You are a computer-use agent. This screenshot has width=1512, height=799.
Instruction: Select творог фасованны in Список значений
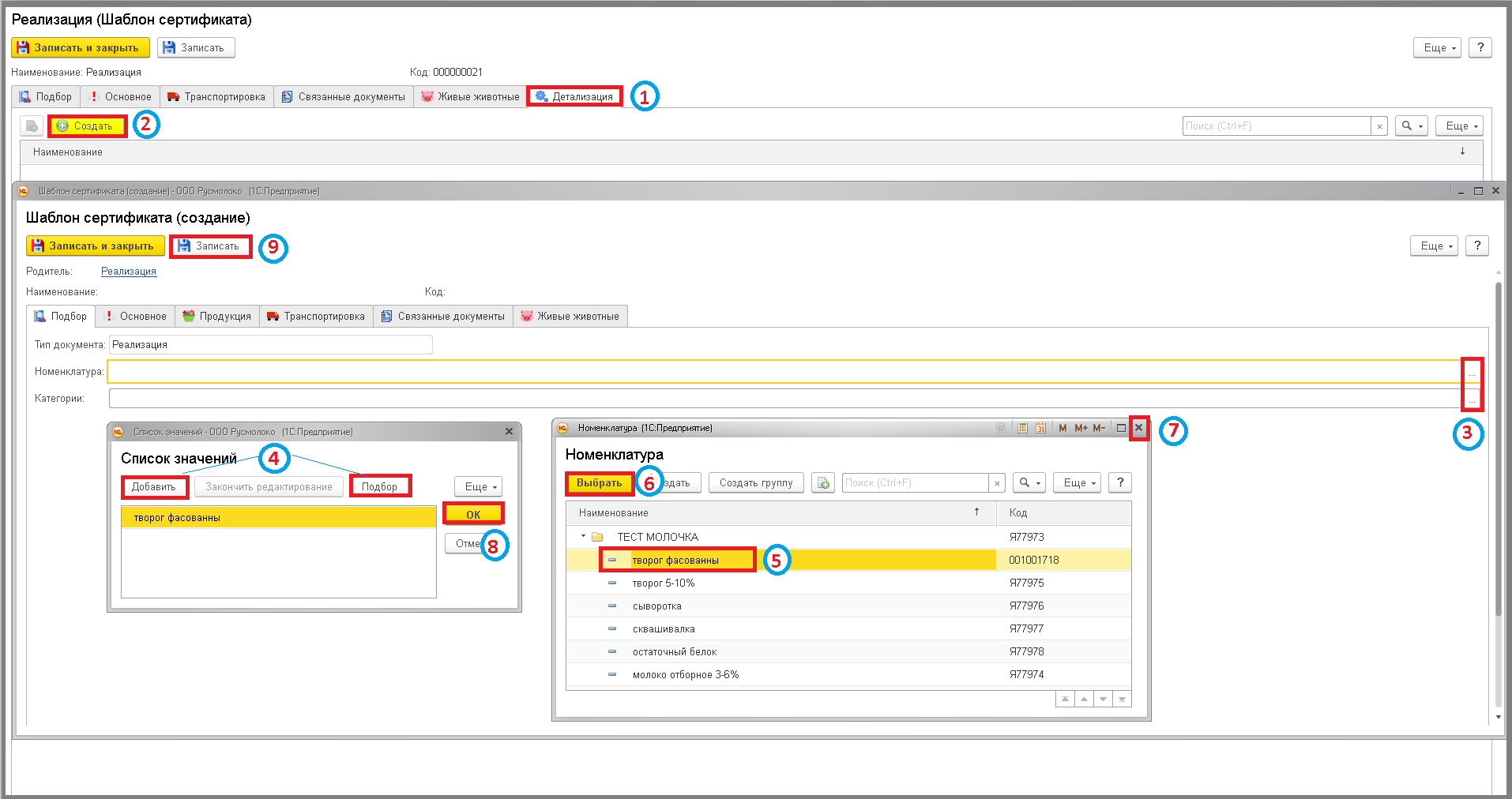tap(278, 517)
